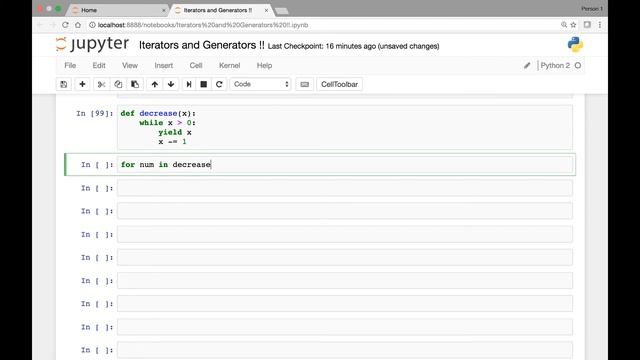Screen dimensions: 640x360
Task: Click the browser extension icon beside the star
Action: coord(587,25)
